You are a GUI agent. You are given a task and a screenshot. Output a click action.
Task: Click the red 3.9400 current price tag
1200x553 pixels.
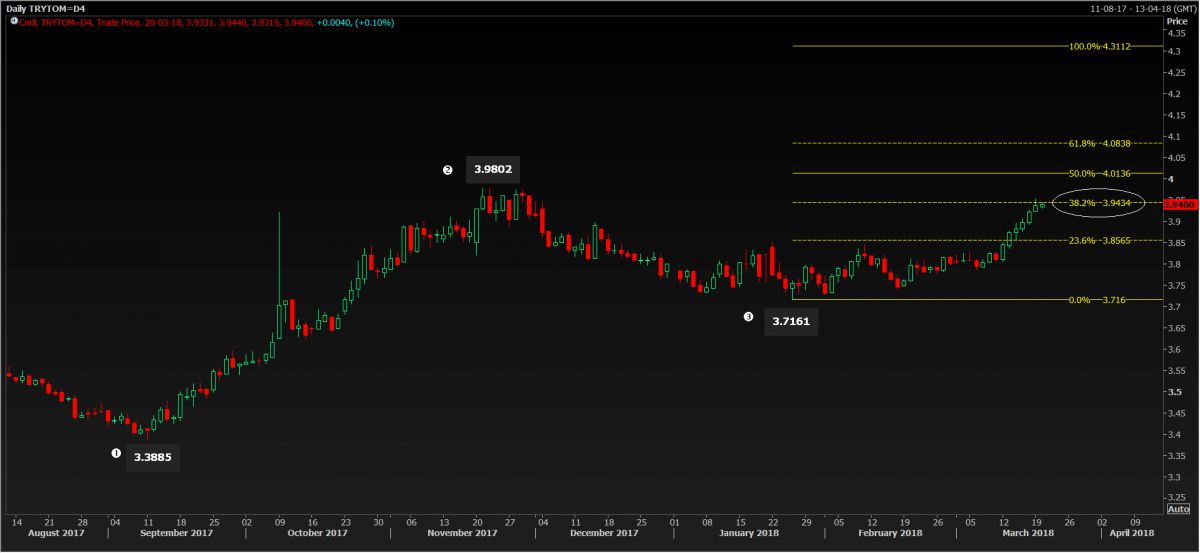coord(1182,203)
